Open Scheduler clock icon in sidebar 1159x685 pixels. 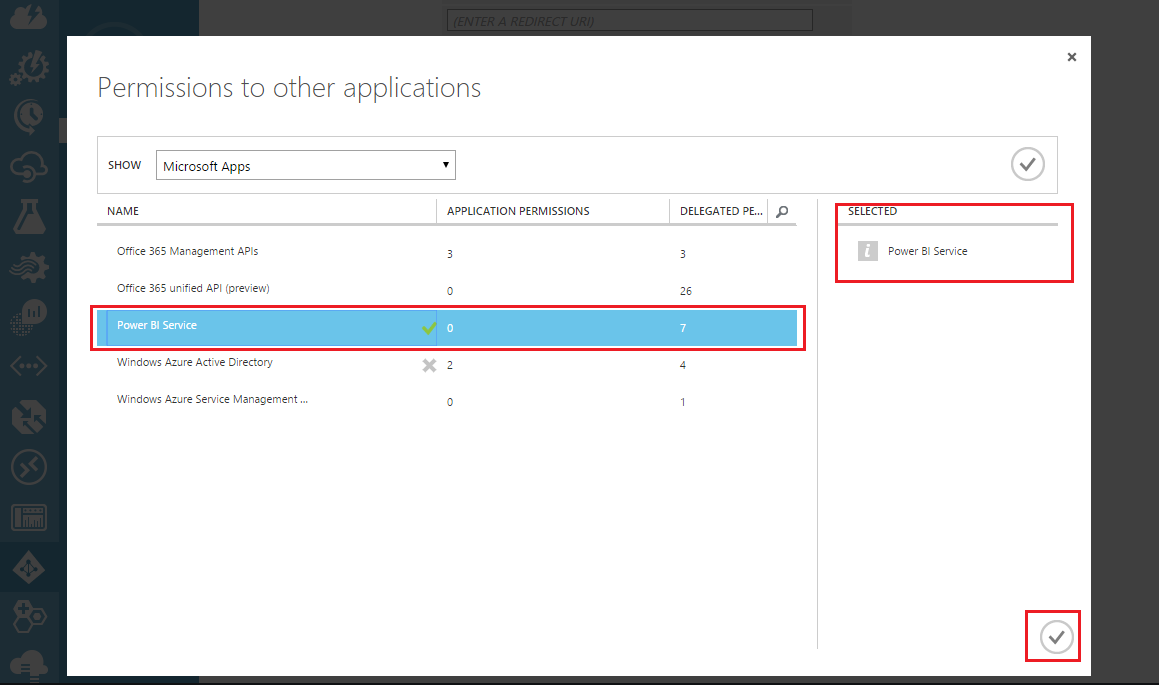29,117
